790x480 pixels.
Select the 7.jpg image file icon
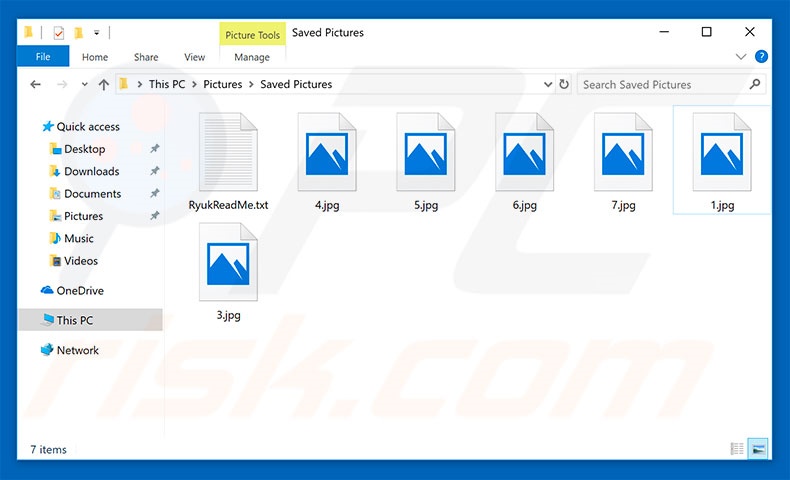tap(623, 152)
